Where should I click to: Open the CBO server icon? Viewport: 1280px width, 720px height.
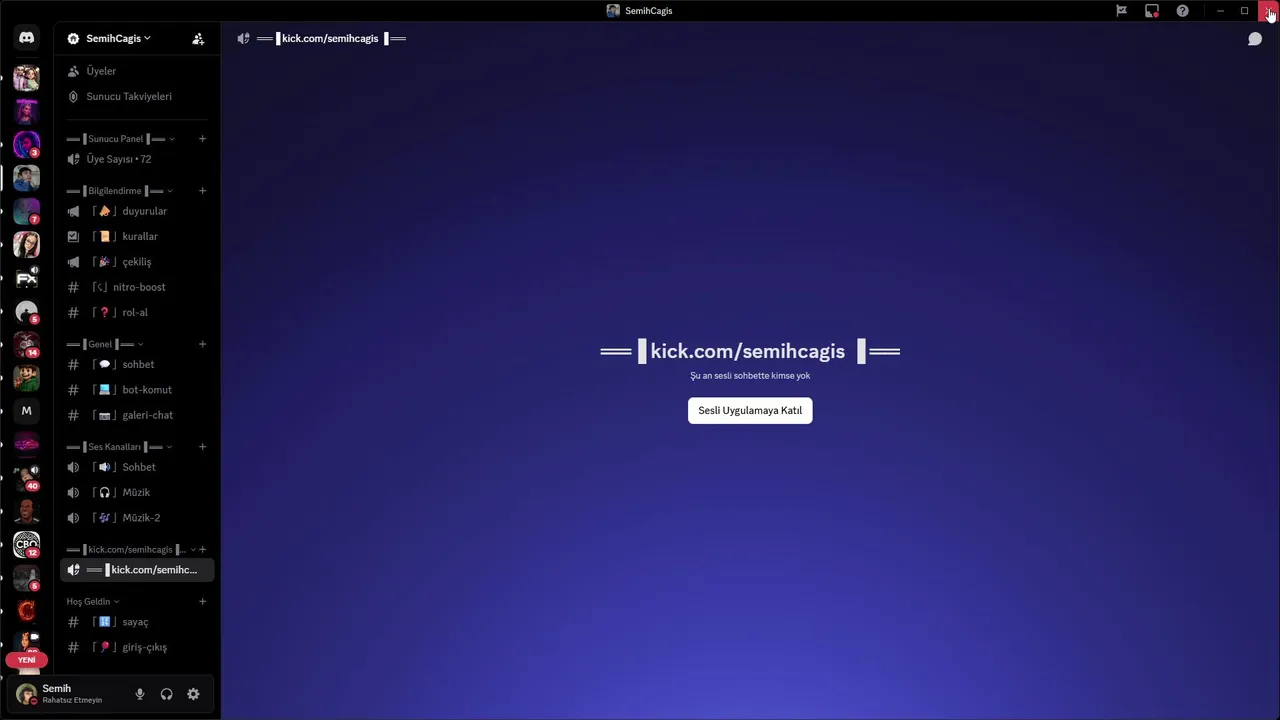coord(27,544)
